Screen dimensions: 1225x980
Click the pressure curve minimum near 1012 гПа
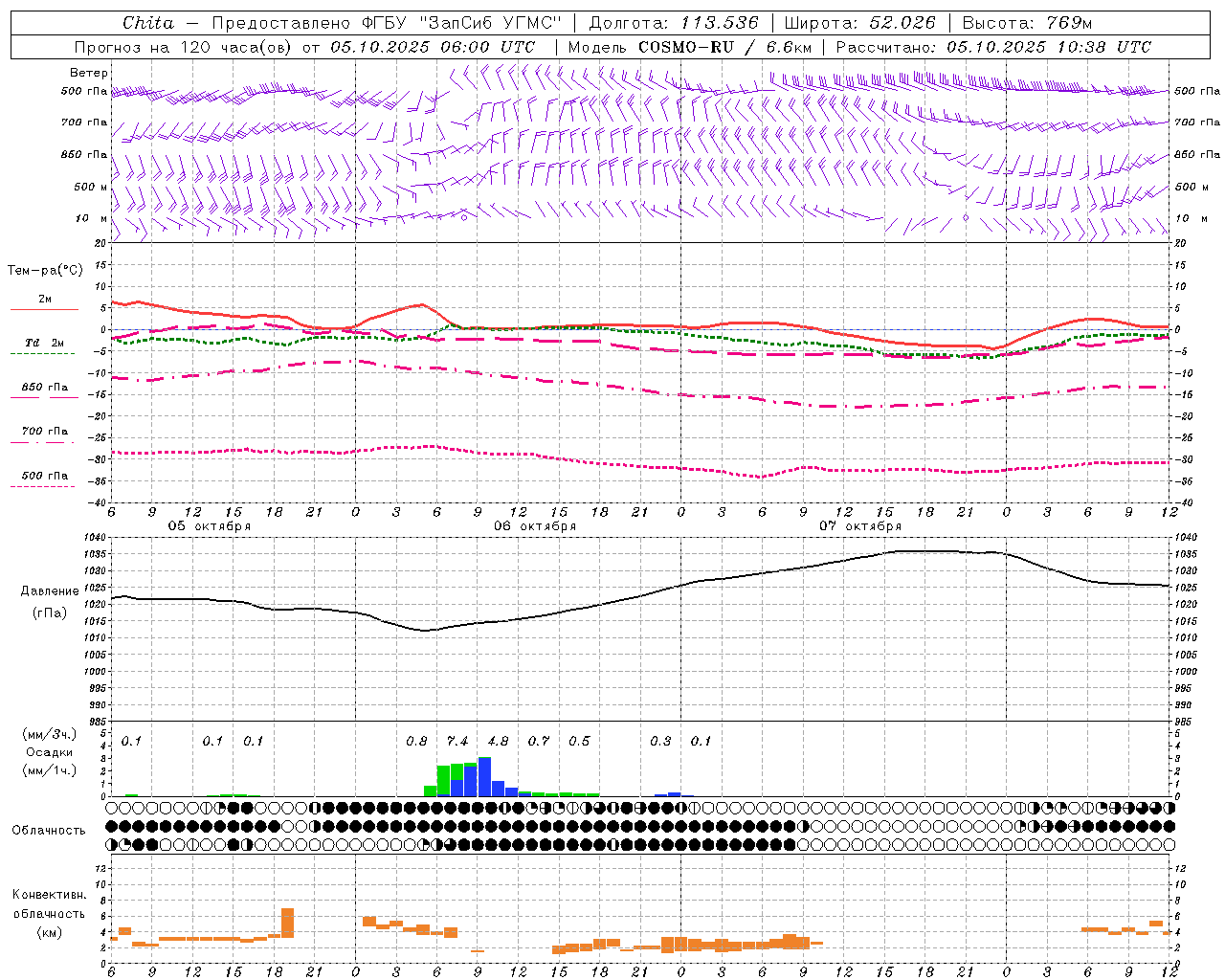click(426, 630)
